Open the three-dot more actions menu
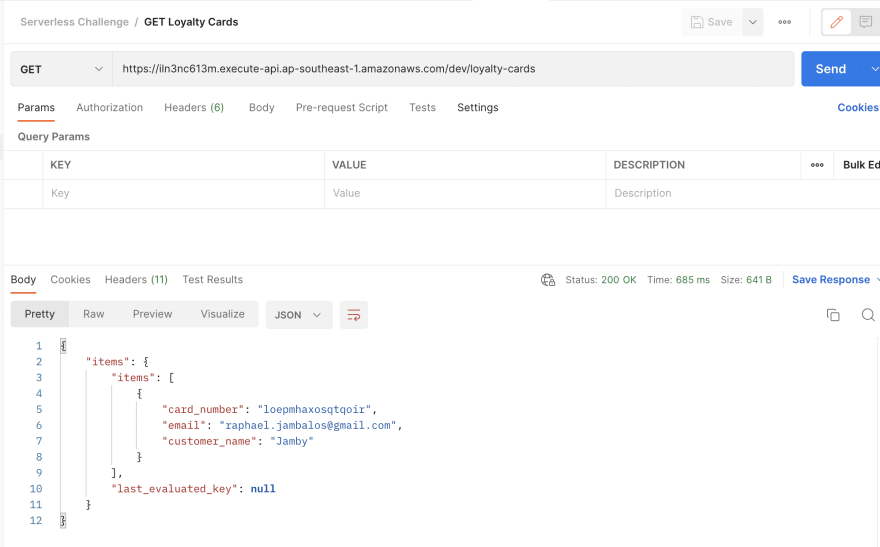 click(785, 22)
